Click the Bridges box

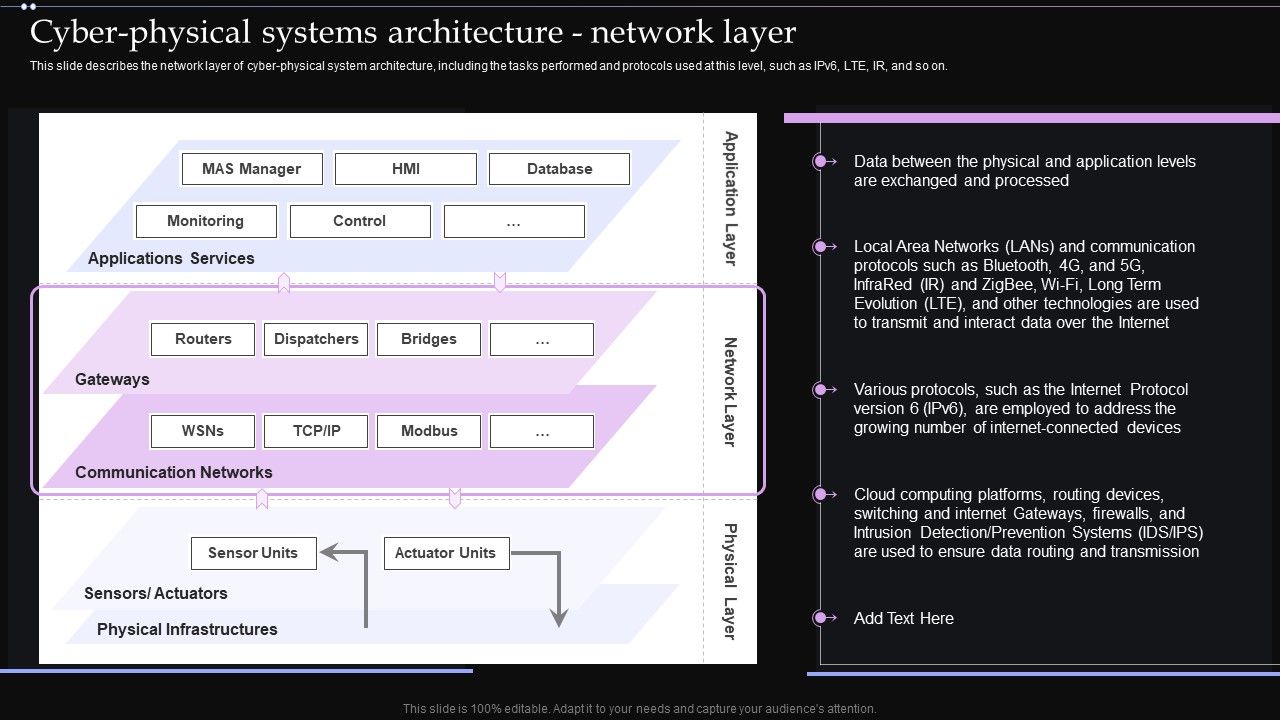click(428, 339)
